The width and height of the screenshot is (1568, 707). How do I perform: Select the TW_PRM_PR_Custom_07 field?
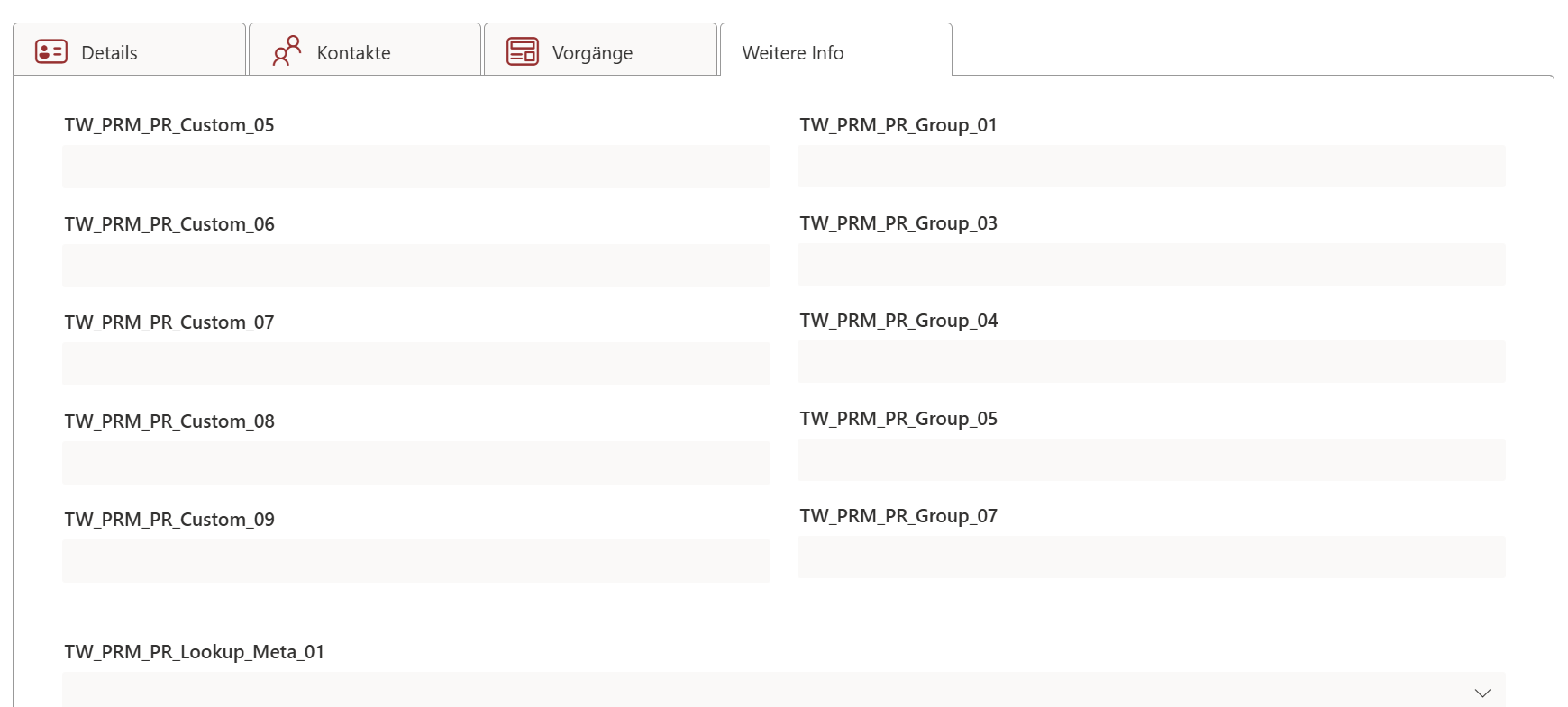click(x=416, y=364)
